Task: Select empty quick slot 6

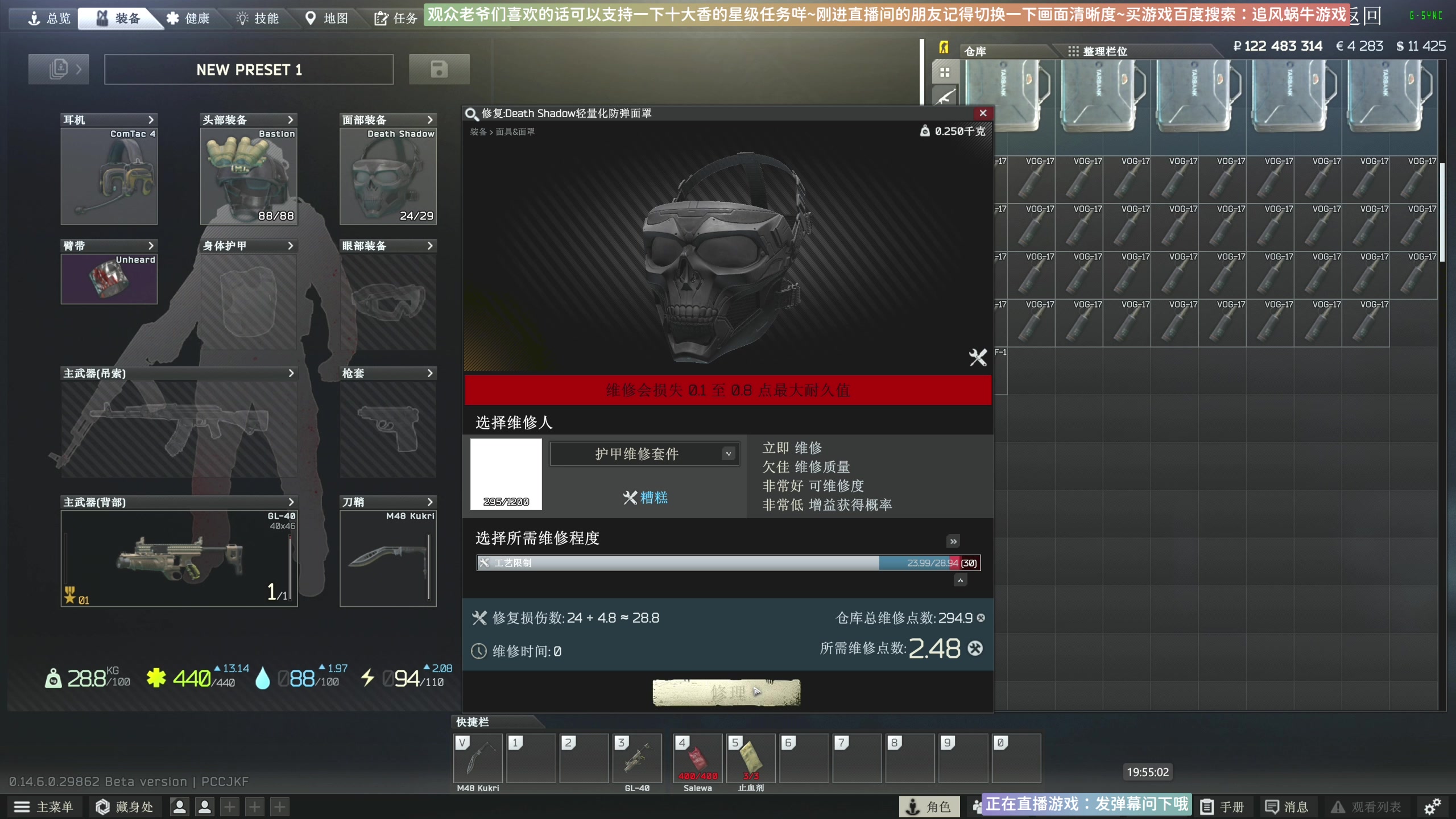Action: [804, 758]
